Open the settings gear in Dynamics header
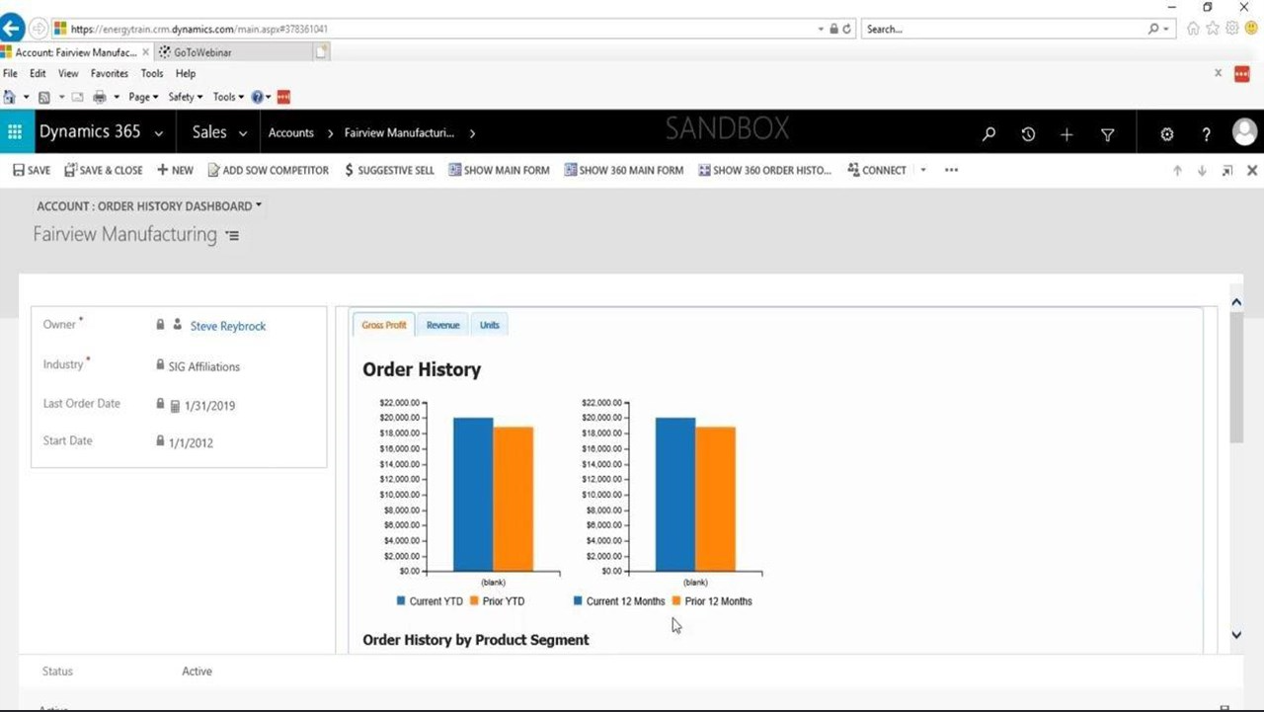1280x720 pixels. [1167, 134]
